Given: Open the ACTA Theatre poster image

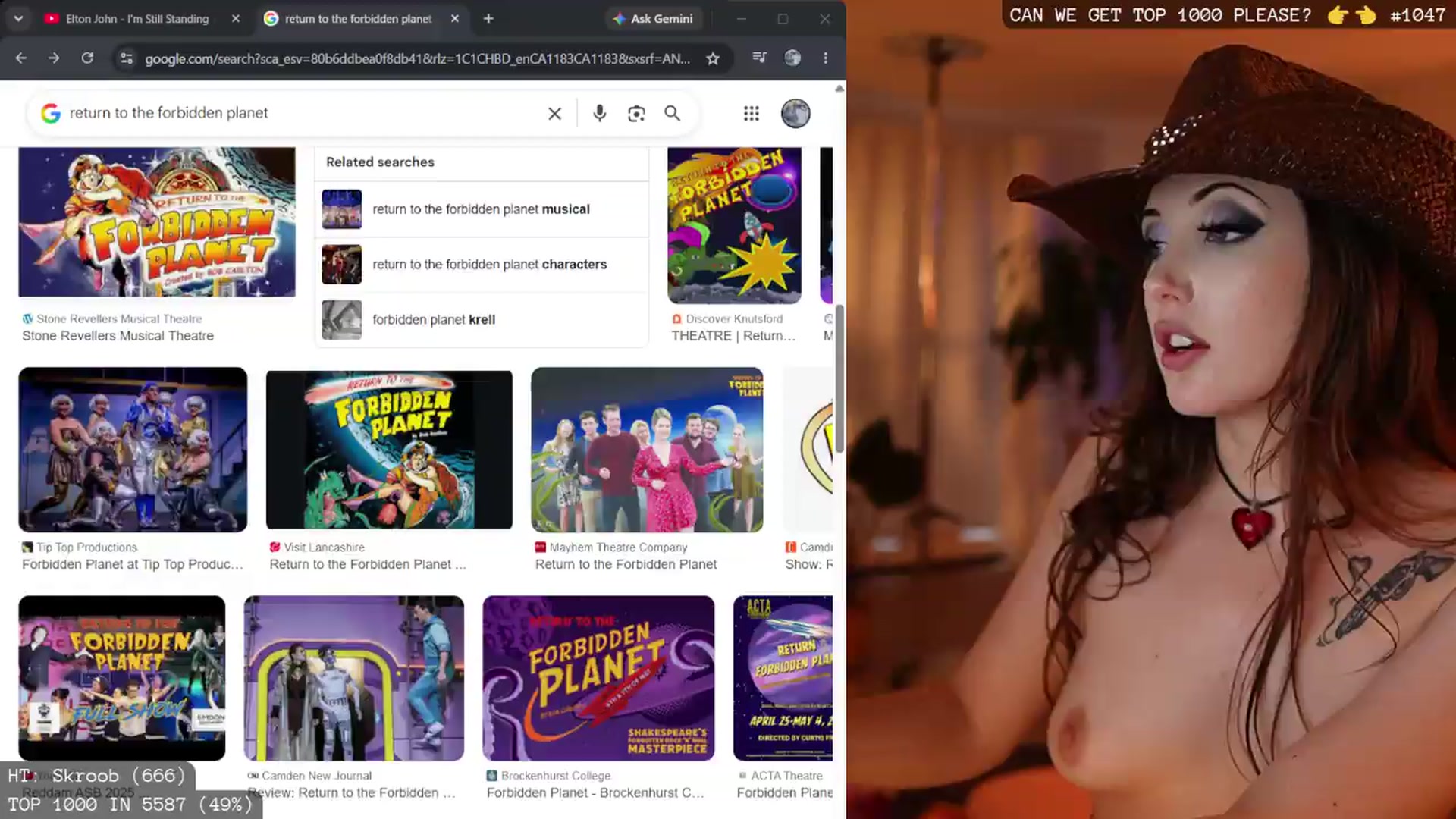Looking at the screenshot, I should pyautogui.click(x=783, y=678).
